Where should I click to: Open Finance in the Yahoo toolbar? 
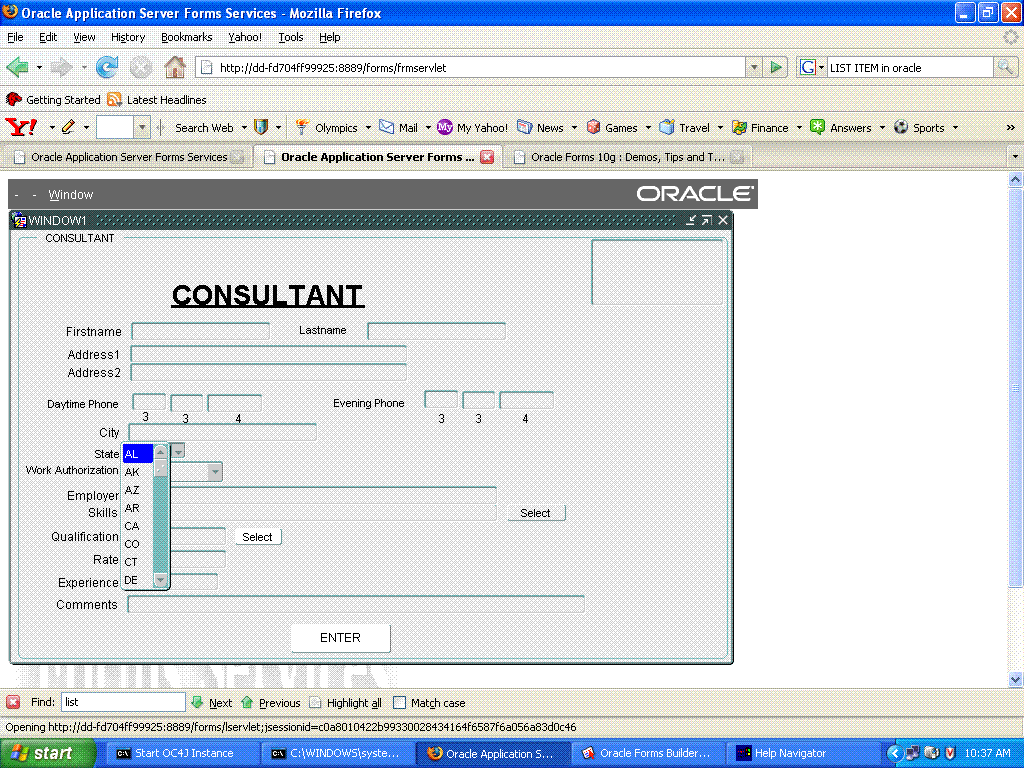pyautogui.click(x=760, y=127)
